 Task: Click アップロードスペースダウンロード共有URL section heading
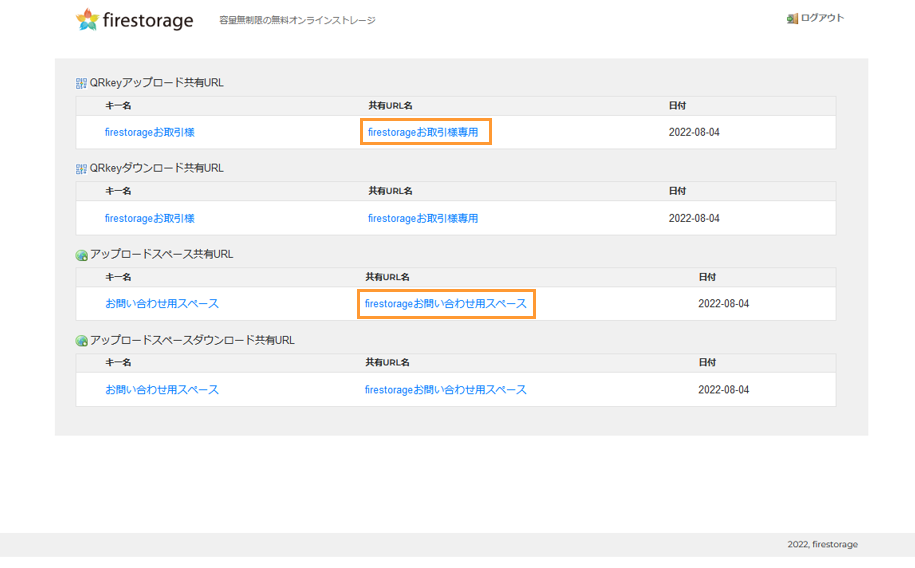(192, 340)
